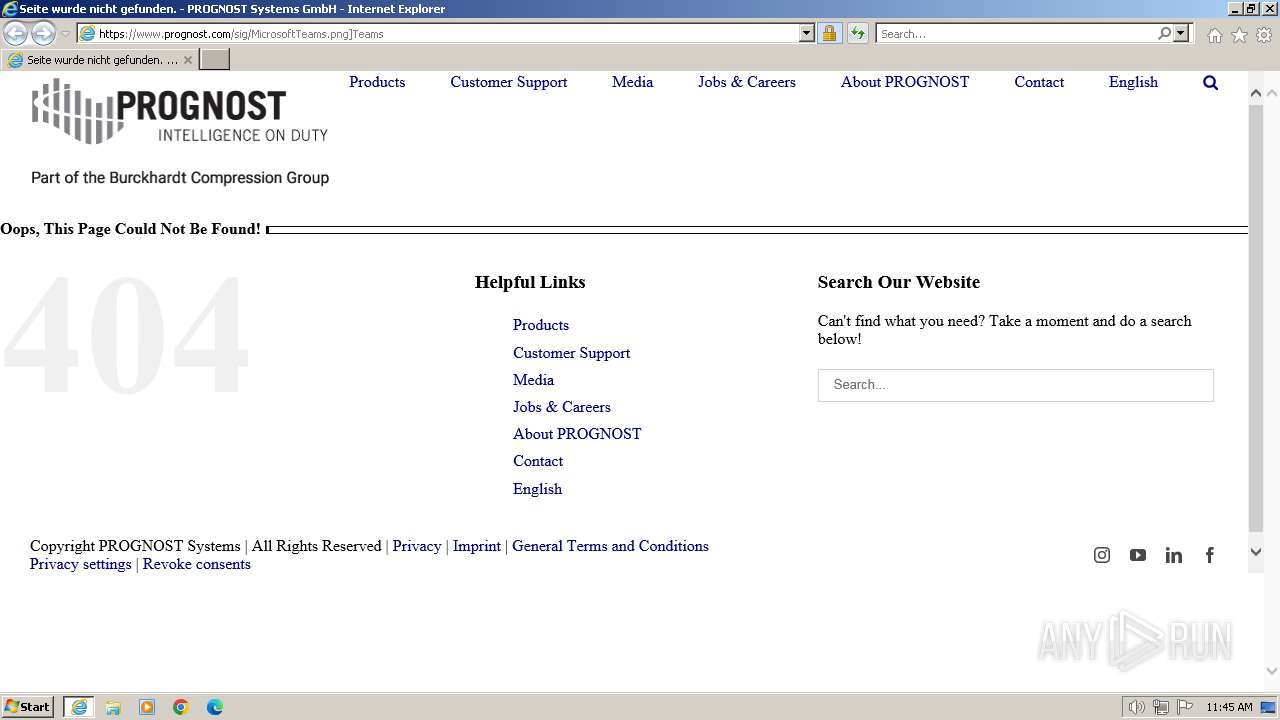Click the Windows Start button
This screenshot has height=720, width=1280.
pos(28,707)
